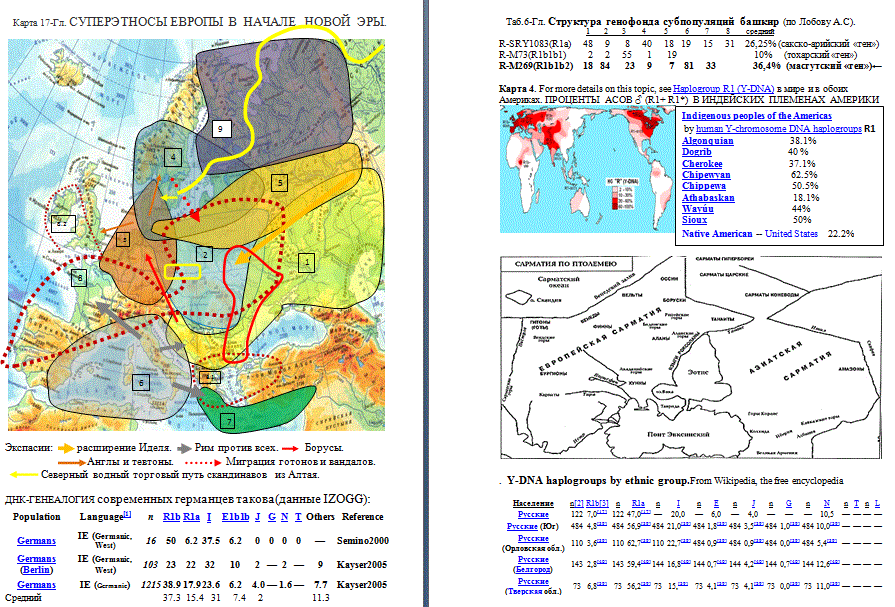This screenshot has height=607, width=895.
Task: Click the T haplogroup header link in Germans table
Action: click(x=298, y=517)
